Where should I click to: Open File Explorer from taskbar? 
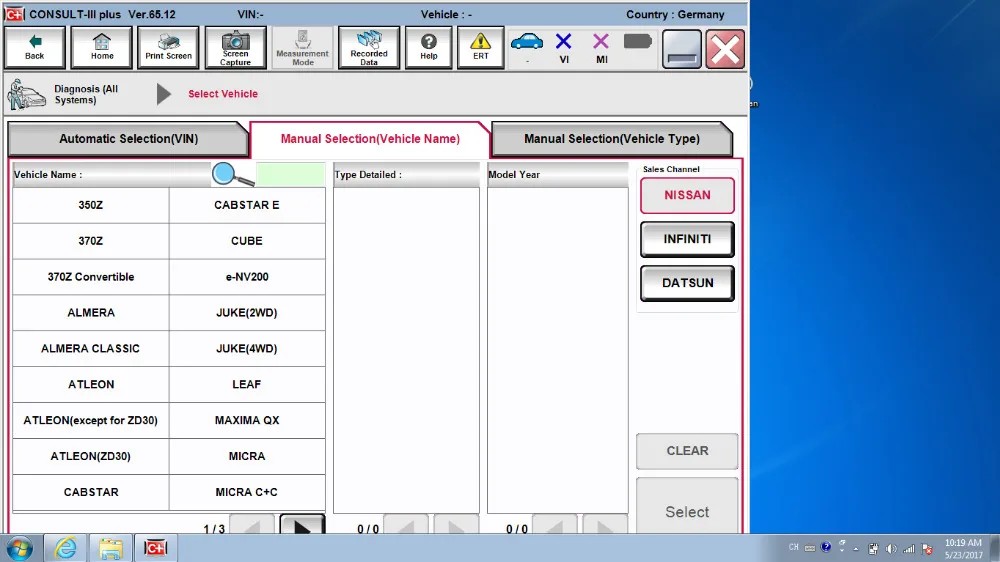click(110, 548)
